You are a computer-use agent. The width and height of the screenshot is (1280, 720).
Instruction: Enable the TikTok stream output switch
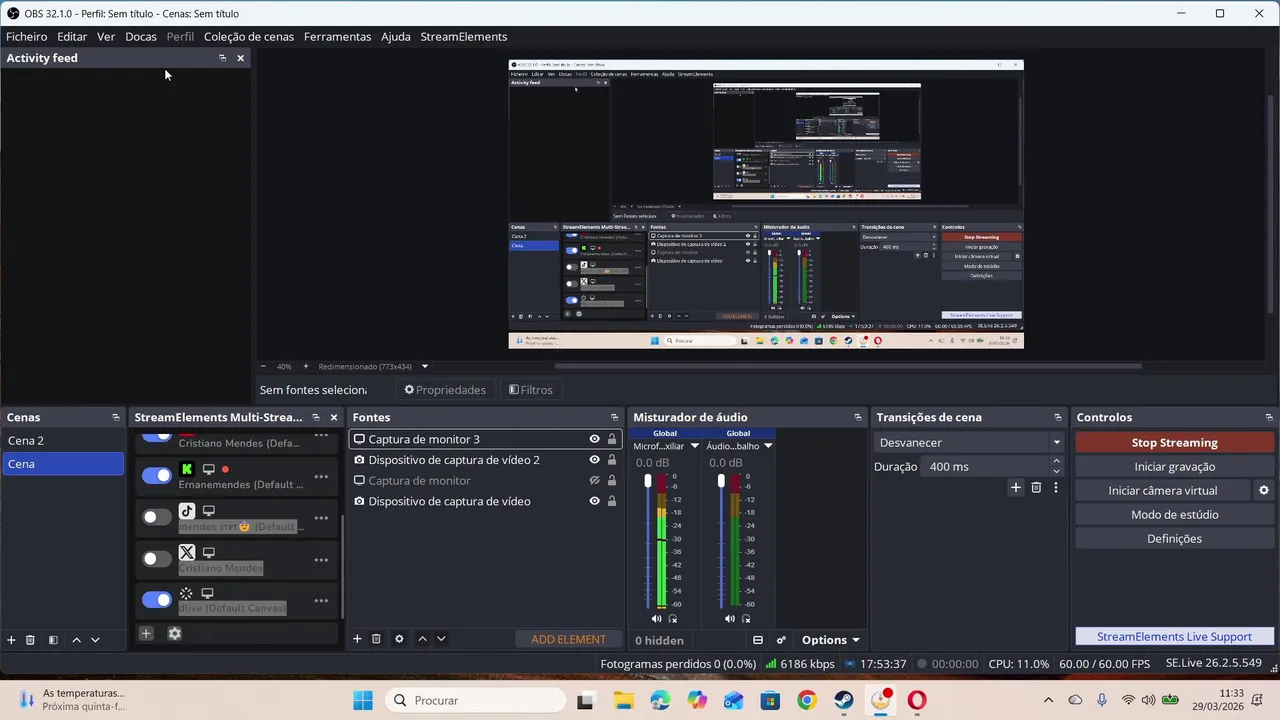[x=157, y=517]
